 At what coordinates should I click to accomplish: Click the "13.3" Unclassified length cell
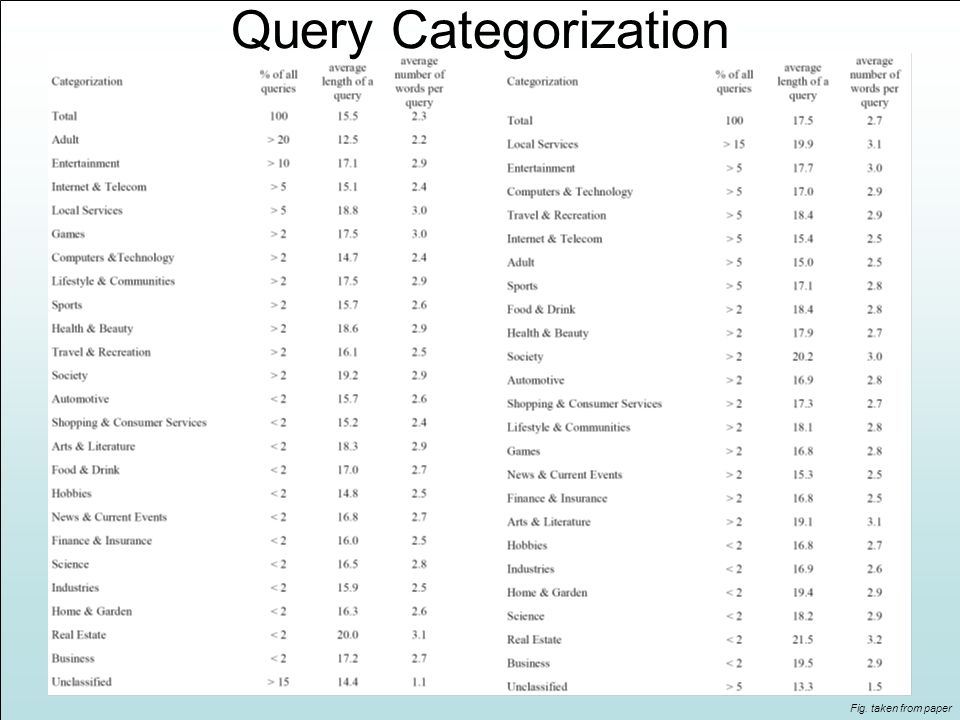[x=803, y=687]
